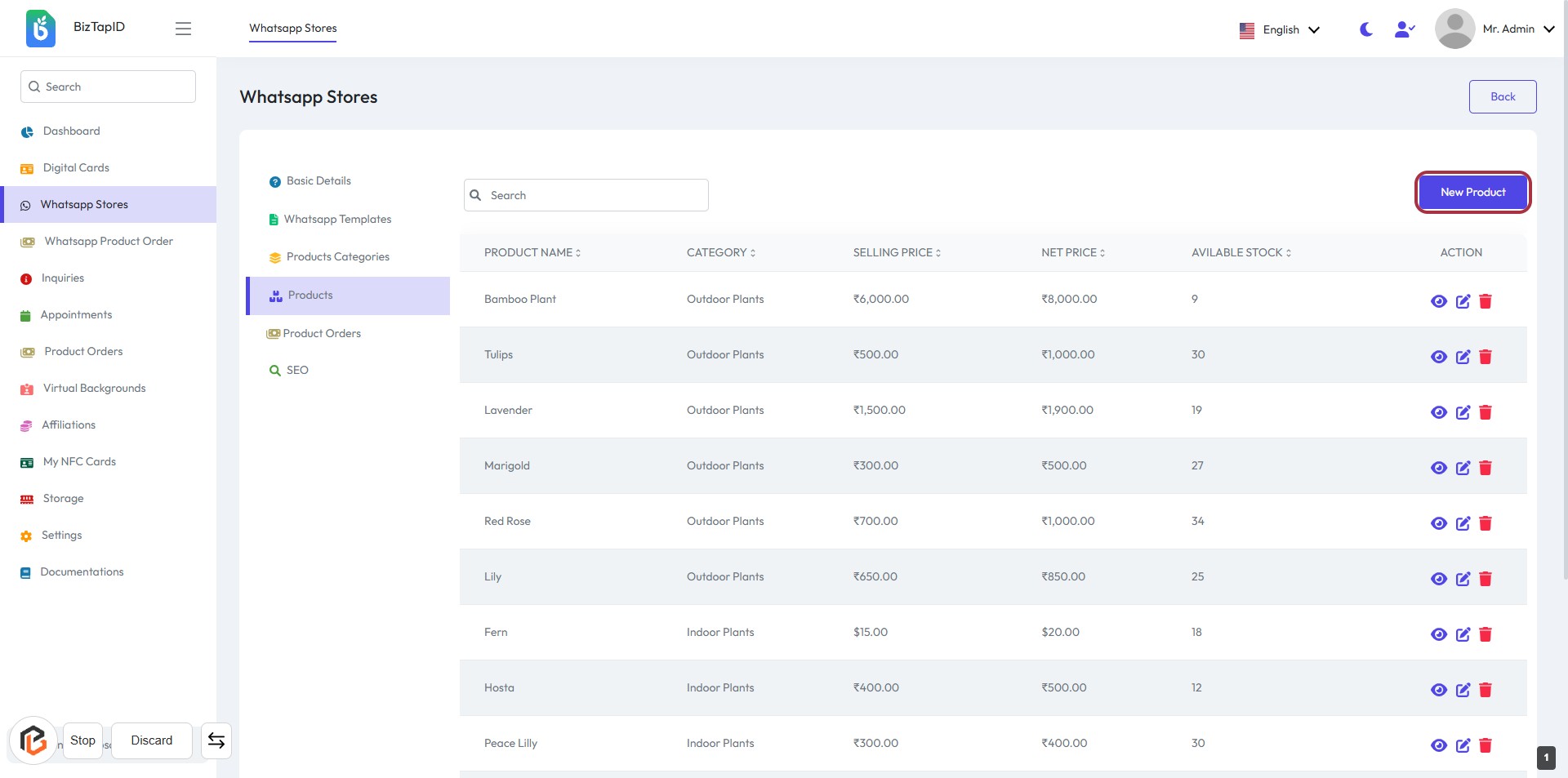Click the New Product button
Screen dimensions: 1568x778
click(1472, 193)
